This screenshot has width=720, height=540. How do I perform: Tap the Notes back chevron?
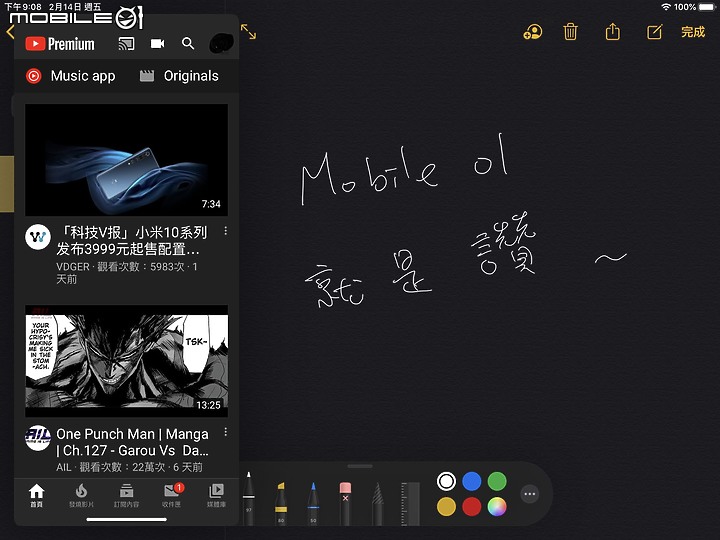point(10,32)
